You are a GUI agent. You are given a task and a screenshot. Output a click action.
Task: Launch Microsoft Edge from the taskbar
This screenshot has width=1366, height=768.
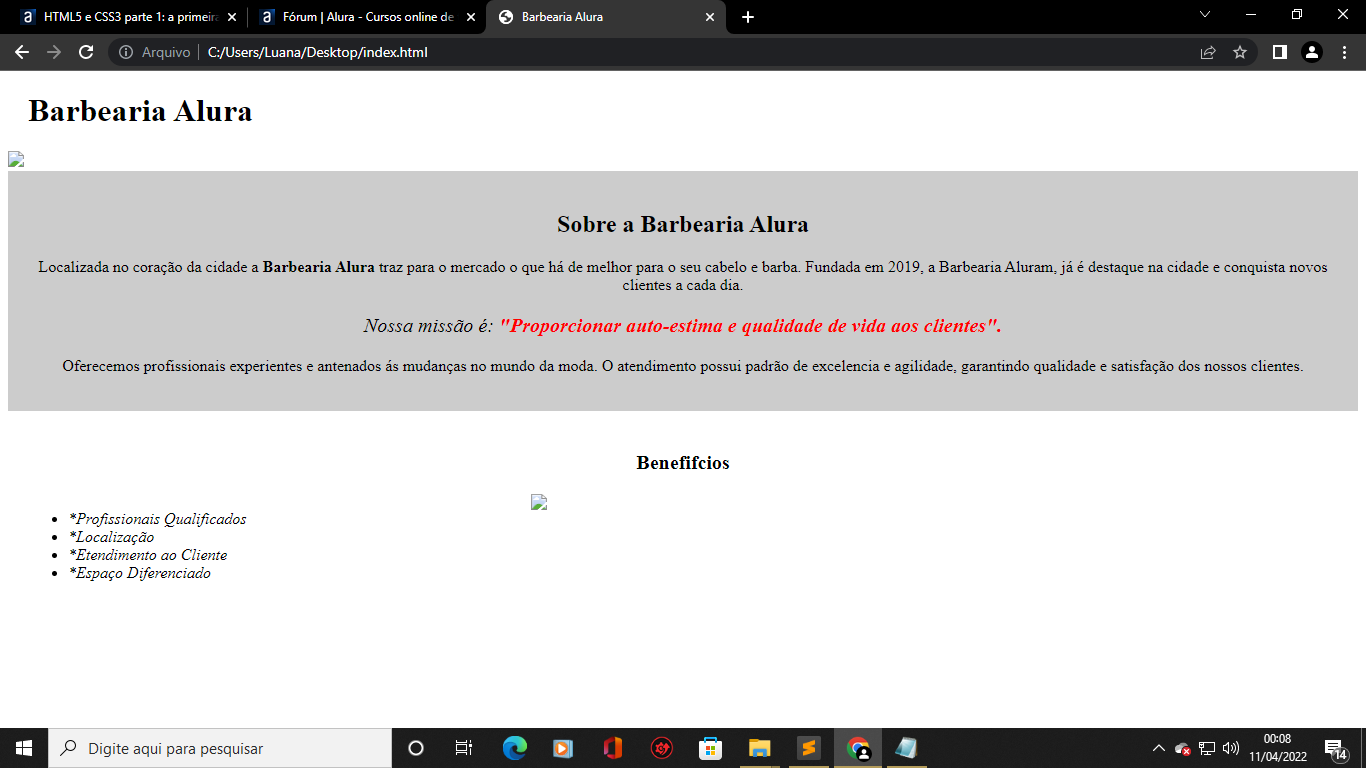pos(514,748)
